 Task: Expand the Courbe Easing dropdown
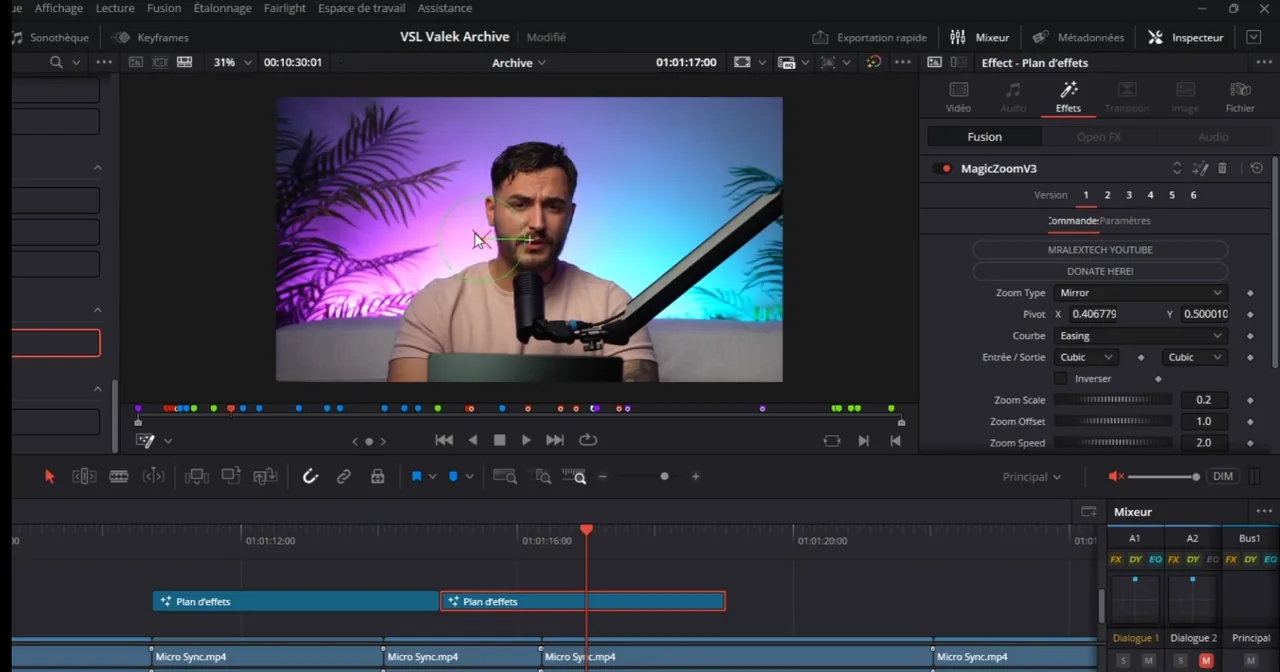click(x=1140, y=336)
